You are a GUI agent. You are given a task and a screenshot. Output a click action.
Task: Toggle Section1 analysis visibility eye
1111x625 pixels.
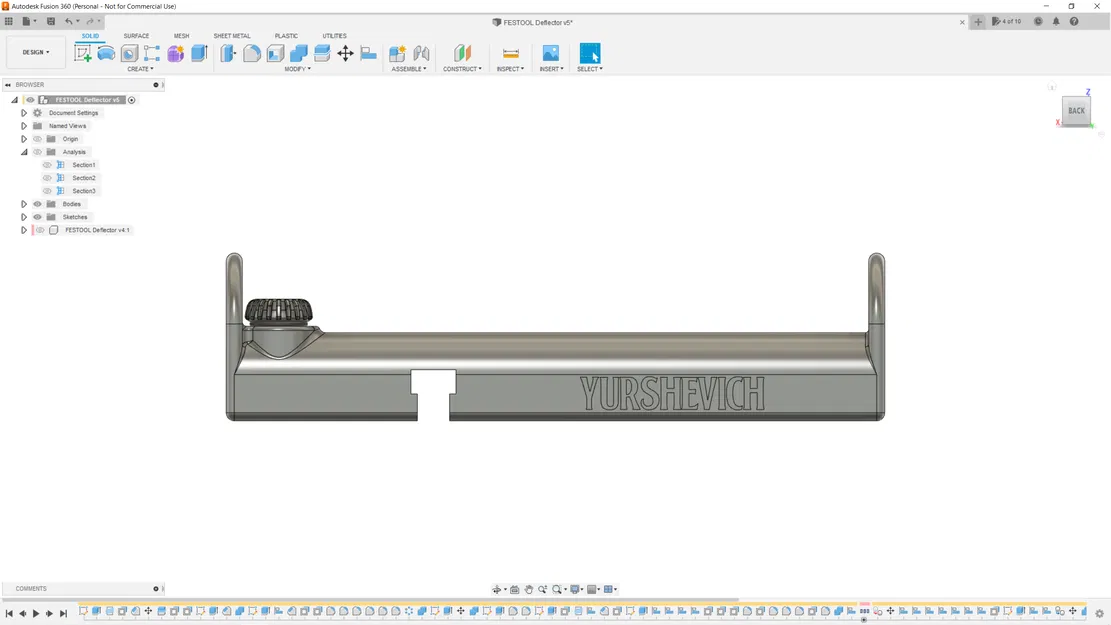47,165
